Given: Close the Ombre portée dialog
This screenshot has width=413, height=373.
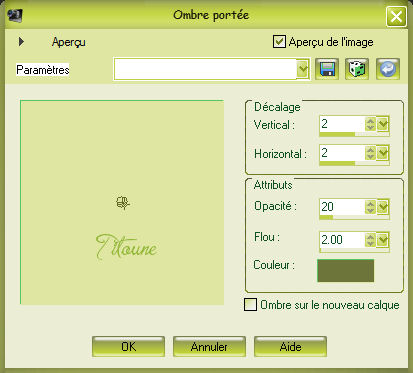Looking at the screenshot, I should (x=396, y=16).
